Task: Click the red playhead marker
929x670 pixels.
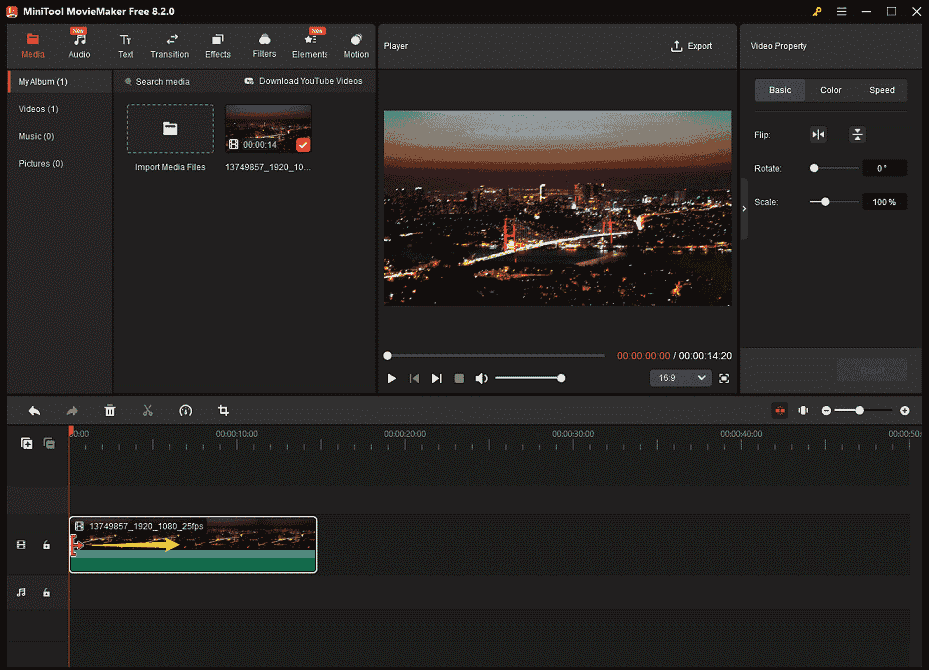Action: 71,431
